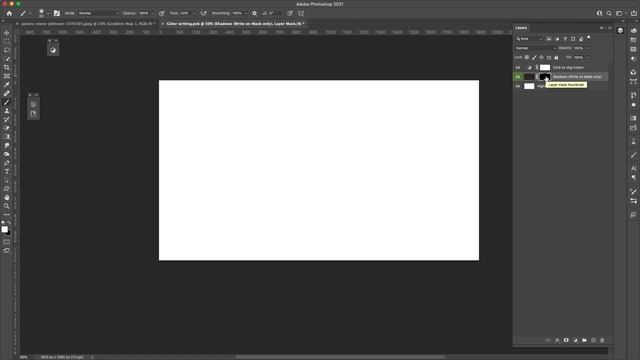This screenshot has height=360, width=640.
Task: Open layer Opacity slider dropdown
Action: (x=587, y=48)
